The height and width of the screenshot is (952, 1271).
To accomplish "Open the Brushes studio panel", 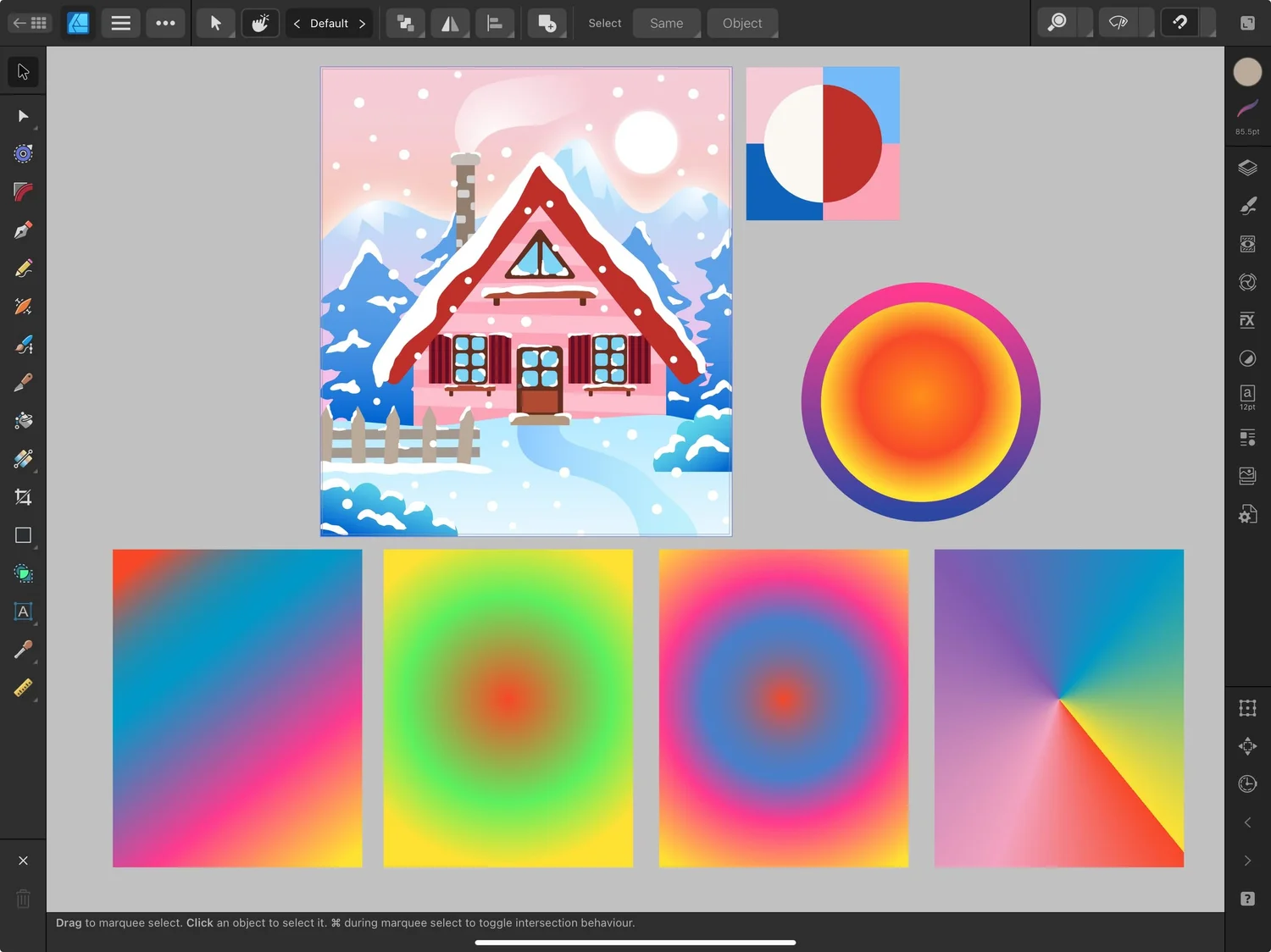I will [1247, 205].
